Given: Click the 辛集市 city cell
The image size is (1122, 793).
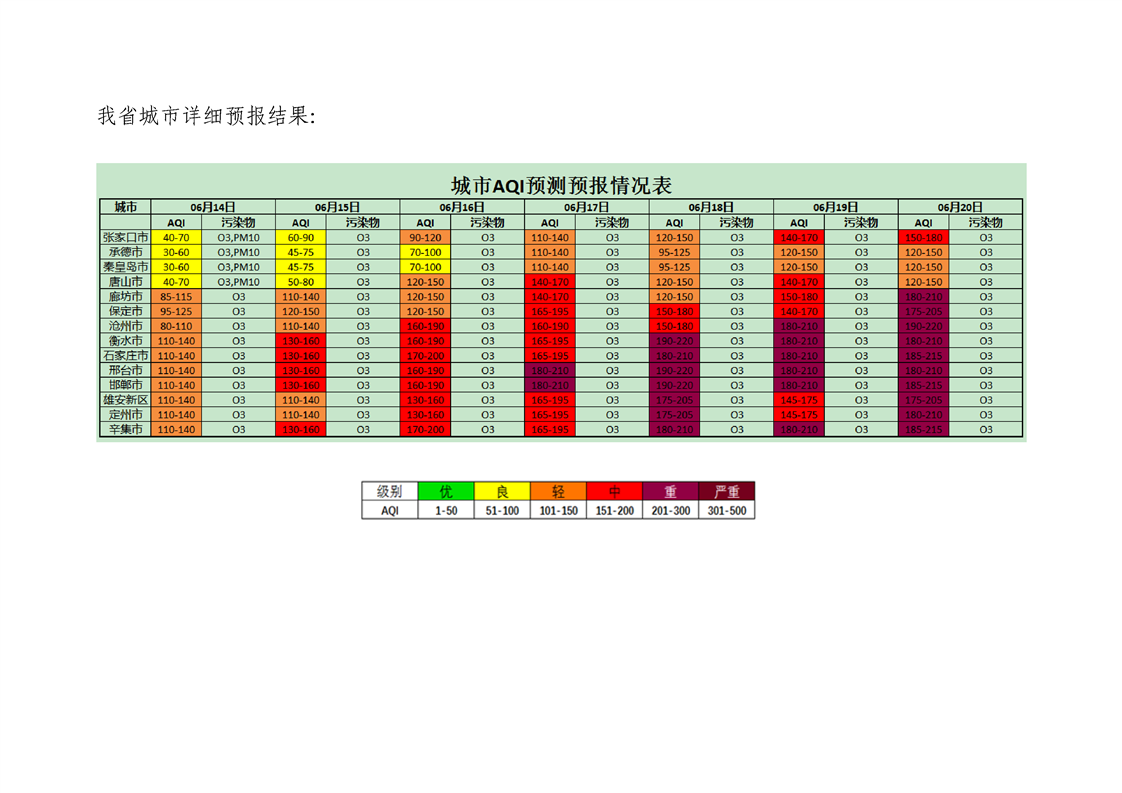Looking at the screenshot, I should [x=125, y=429].
